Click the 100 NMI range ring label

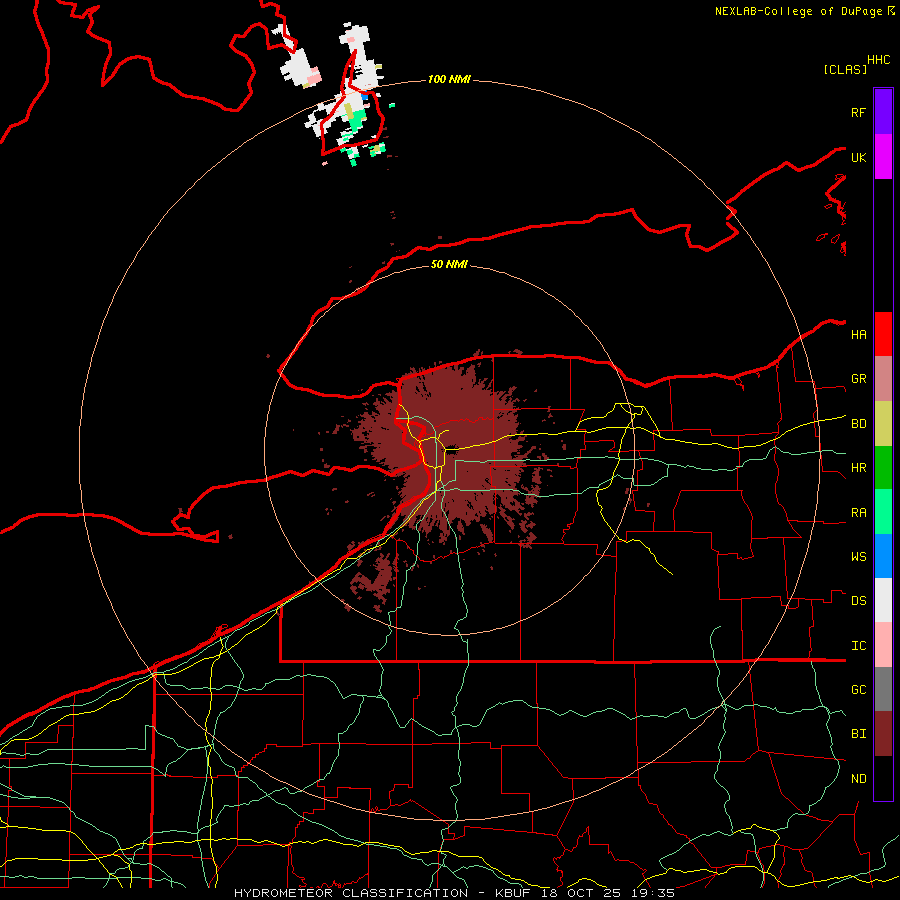(449, 79)
